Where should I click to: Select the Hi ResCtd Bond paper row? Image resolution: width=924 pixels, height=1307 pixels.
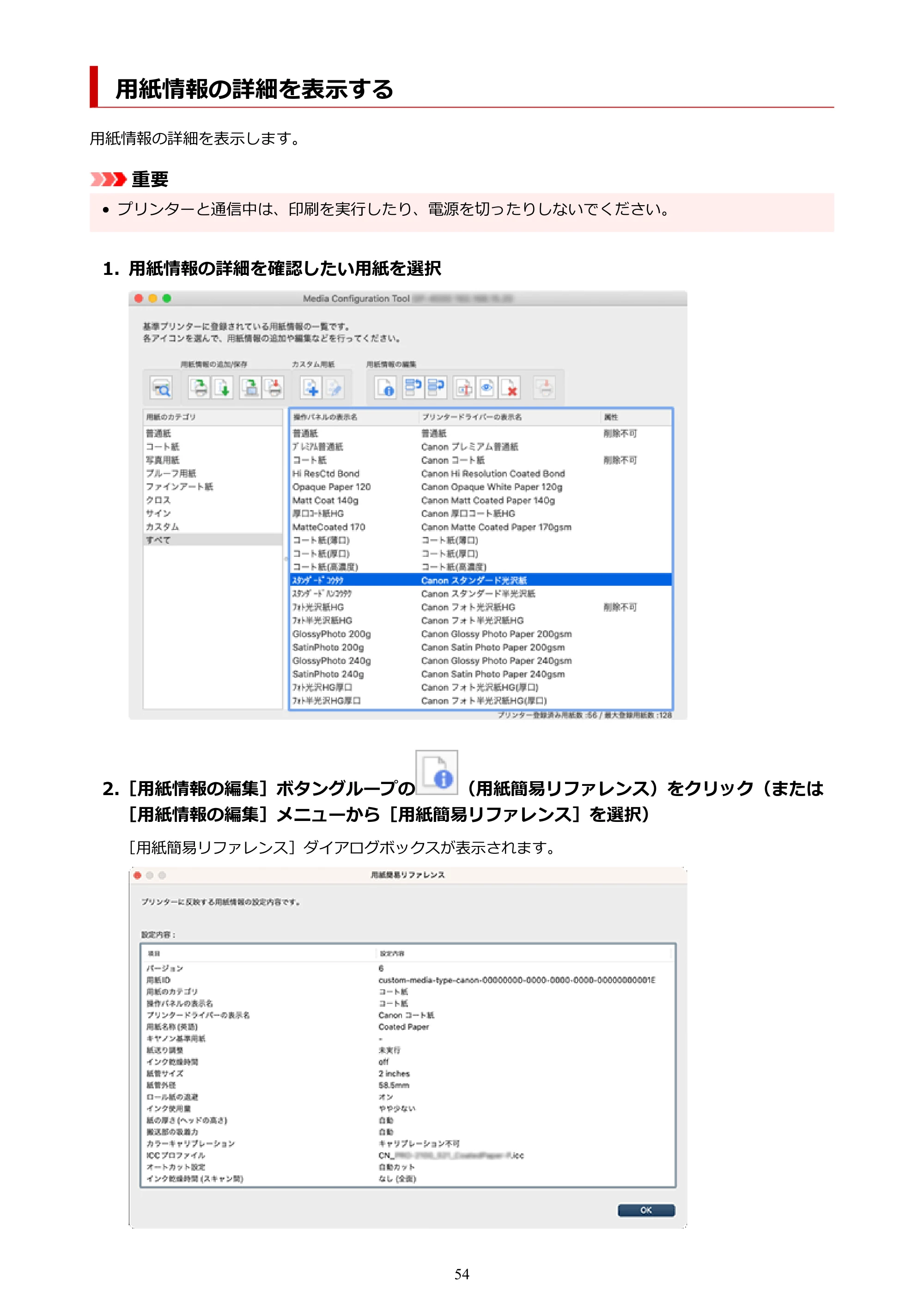coord(481,474)
